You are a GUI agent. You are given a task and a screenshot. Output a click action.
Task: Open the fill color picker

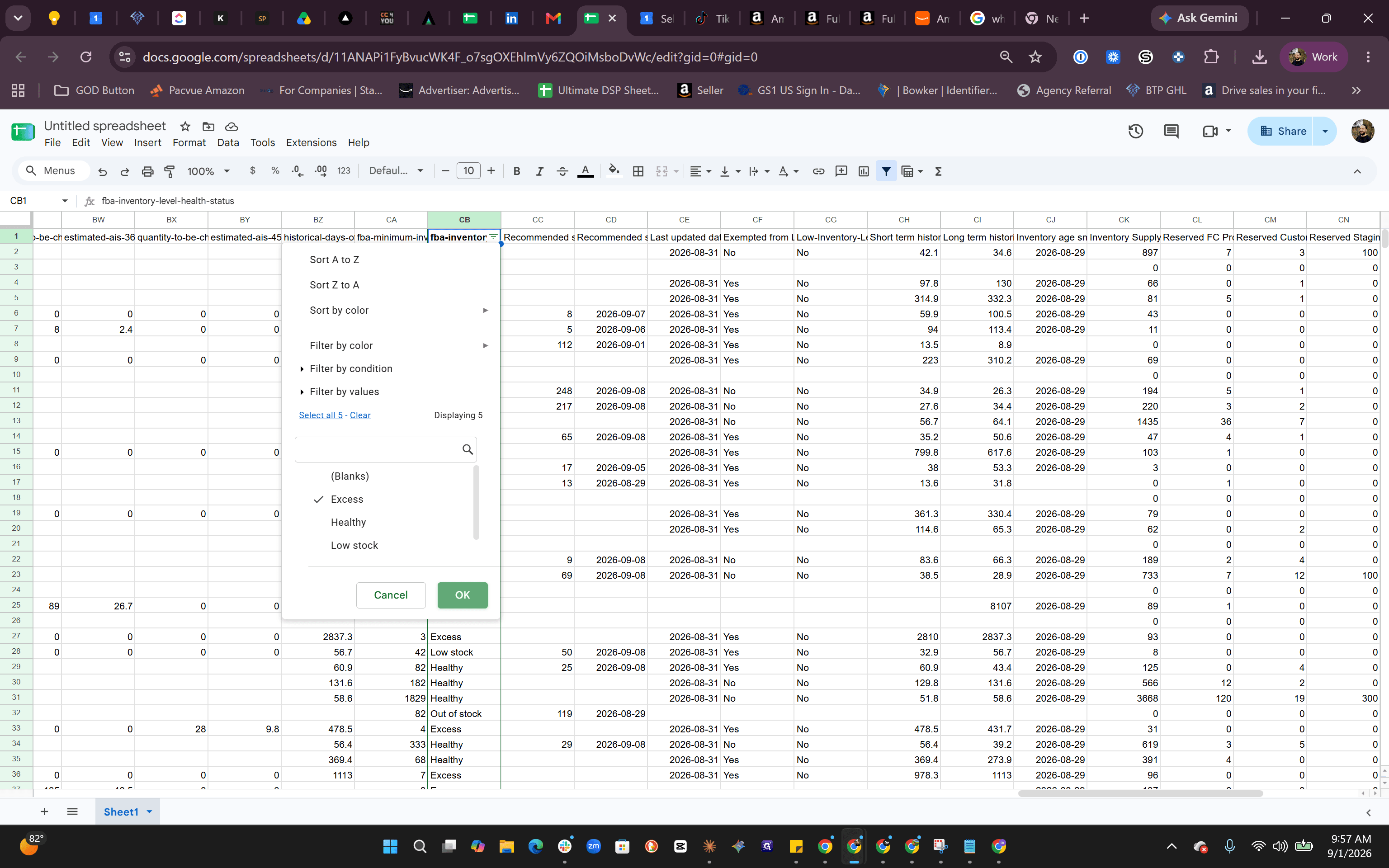coord(614,171)
